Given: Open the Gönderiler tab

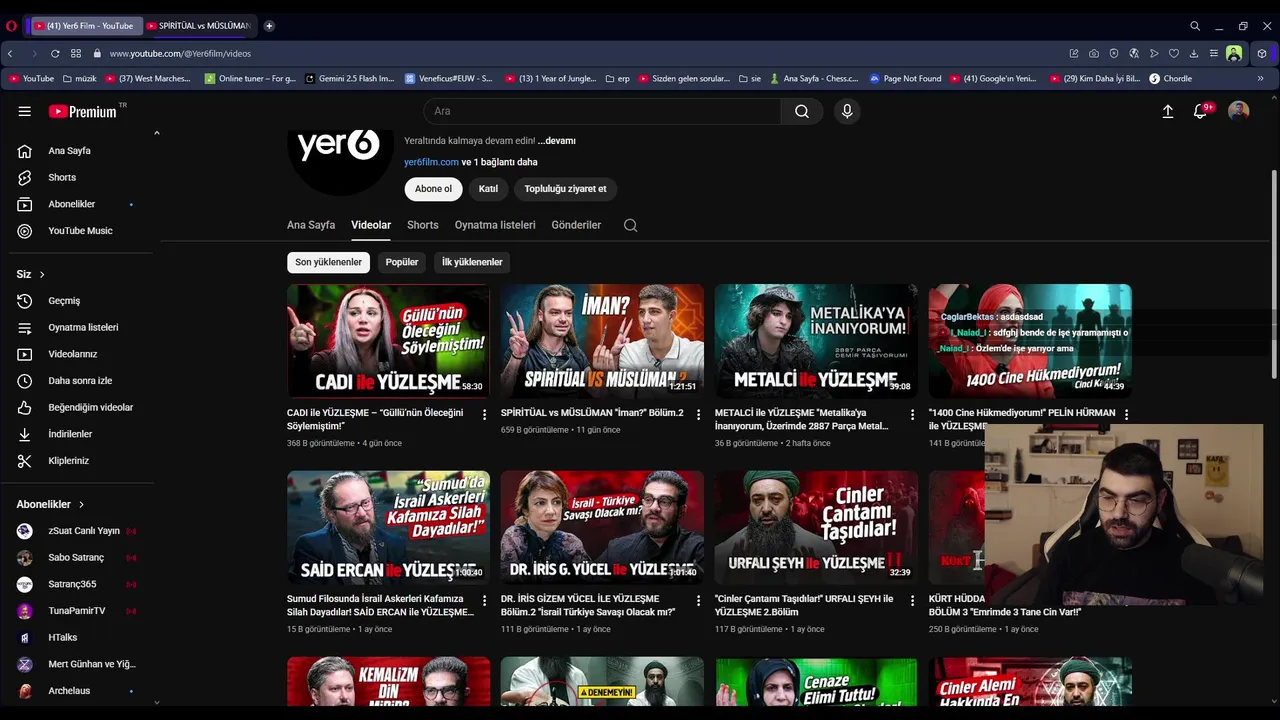Looking at the screenshot, I should [576, 225].
